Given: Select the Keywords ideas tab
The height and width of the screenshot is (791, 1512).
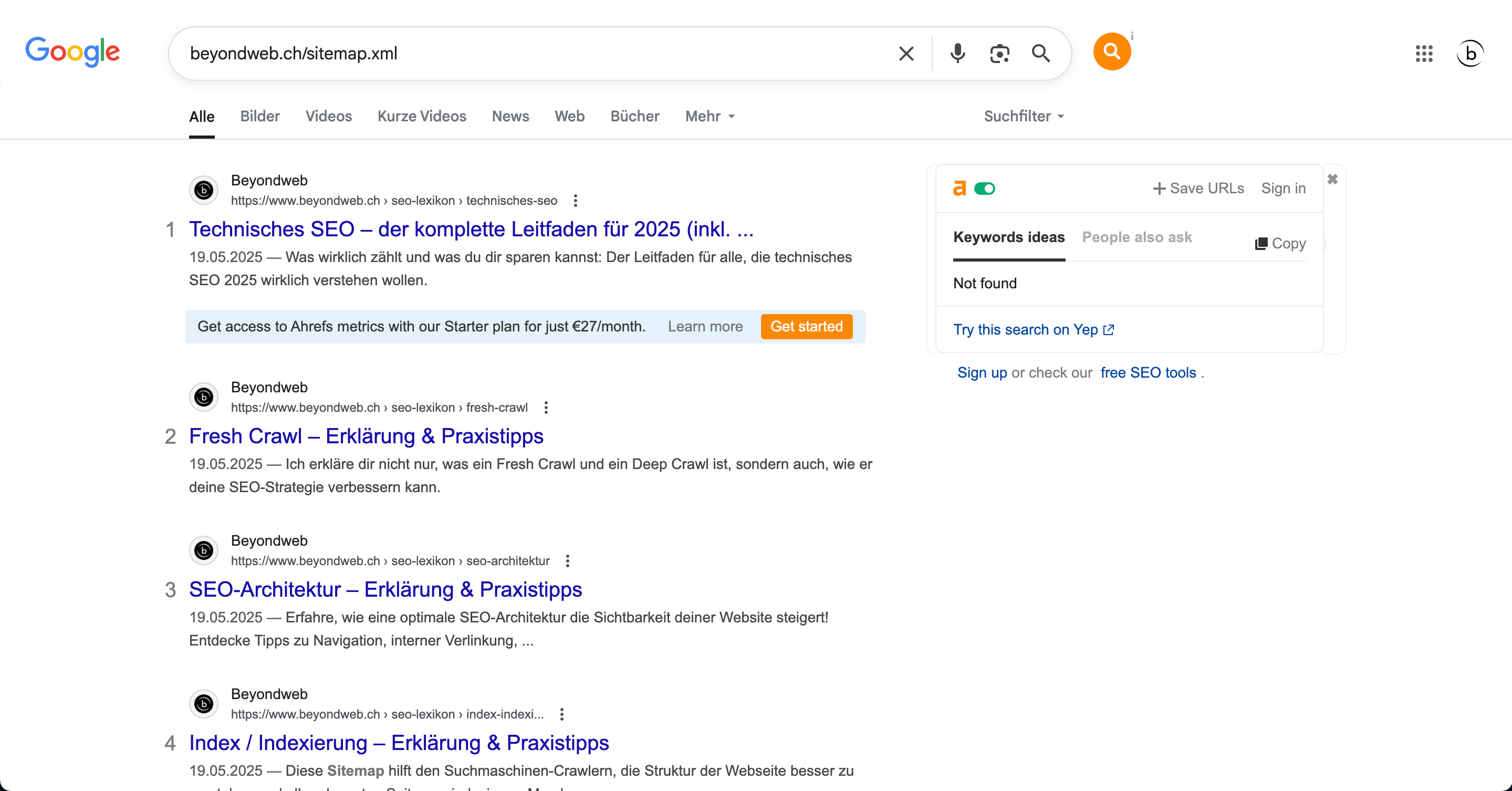Looking at the screenshot, I should point(1008,237).
